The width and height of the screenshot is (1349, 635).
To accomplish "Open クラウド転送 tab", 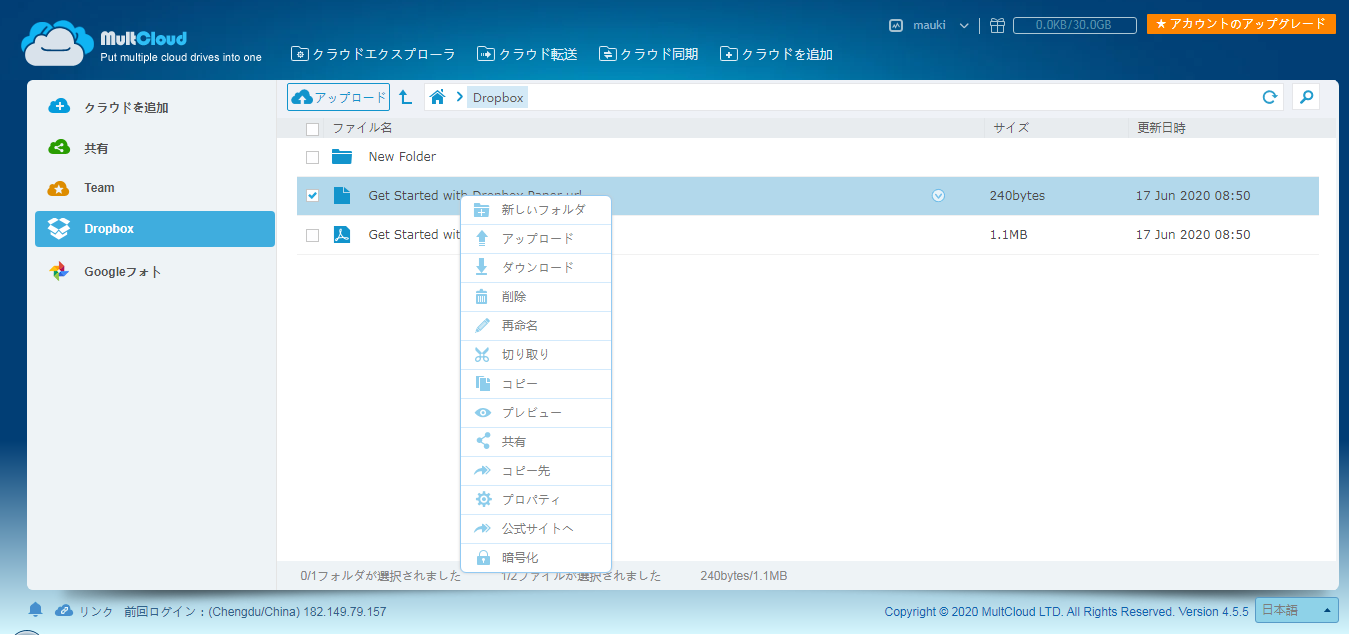I will [x=527, y=54].
